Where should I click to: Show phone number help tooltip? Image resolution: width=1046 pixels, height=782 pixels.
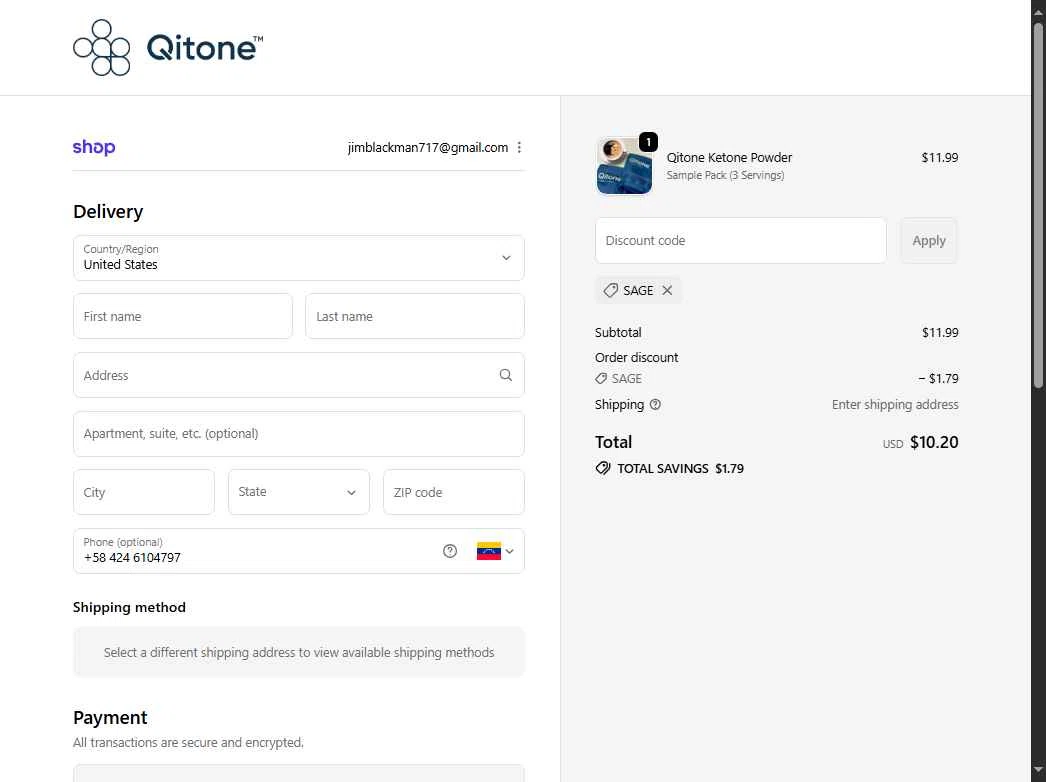tap(450, 551)
